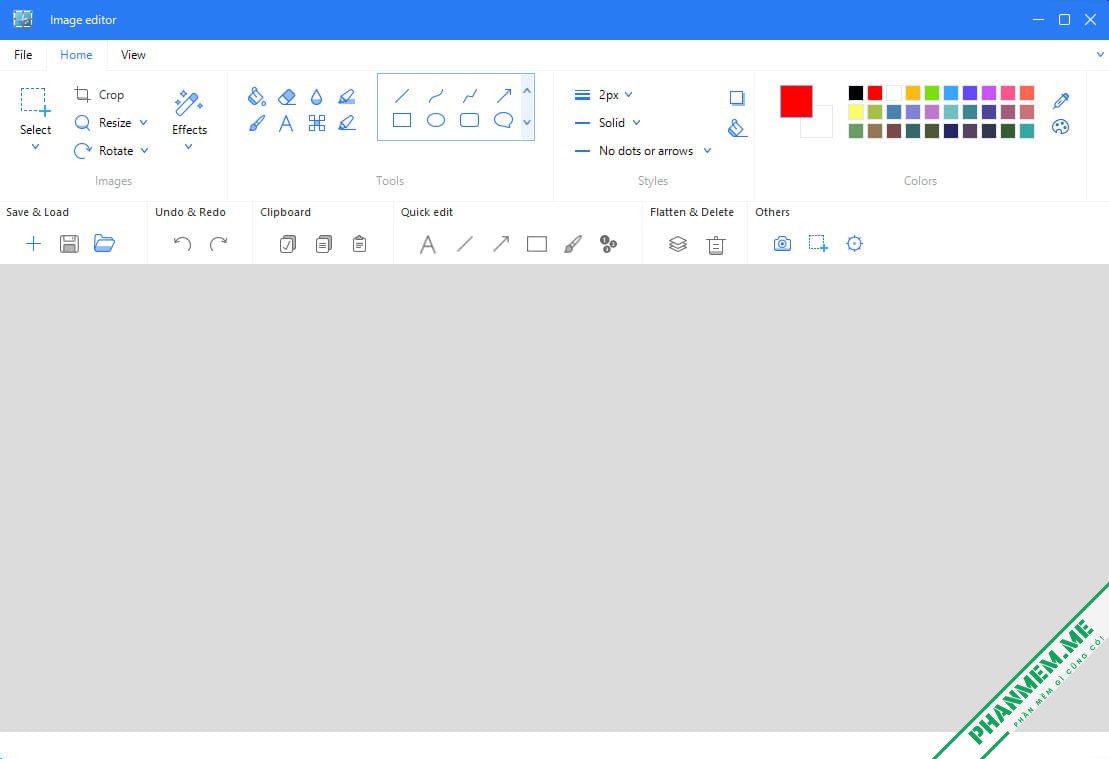Click the selection-plus icon in Others
Screen dimensions: 1109x759
click(x=818, y=244)
